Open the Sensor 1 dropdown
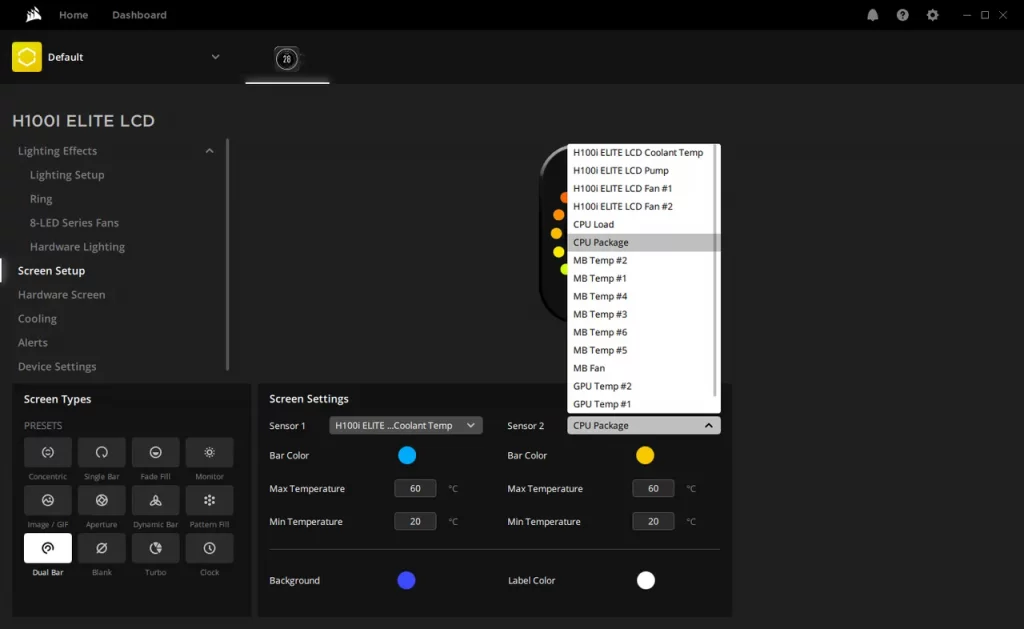This screenshot has height=629, width=1024. [406, 425]
